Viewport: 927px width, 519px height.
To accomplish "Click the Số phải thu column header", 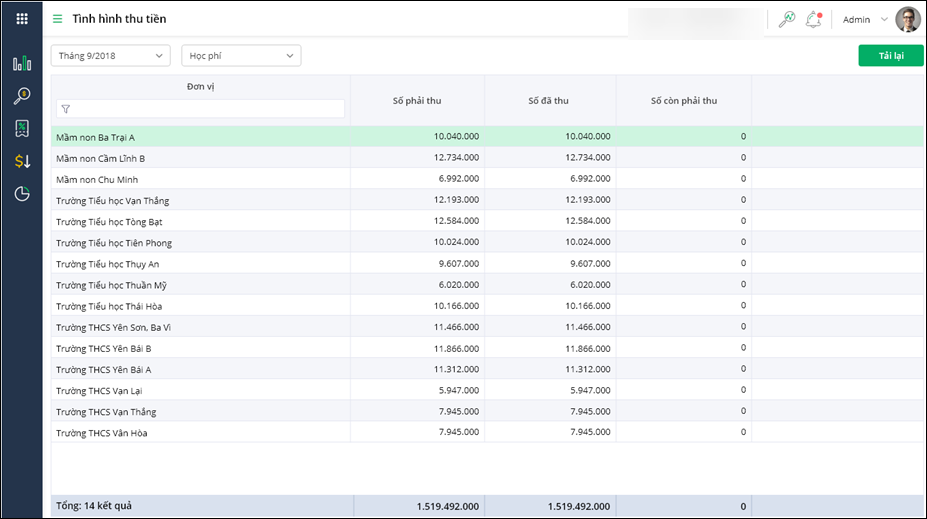I will tap(418, 100).
